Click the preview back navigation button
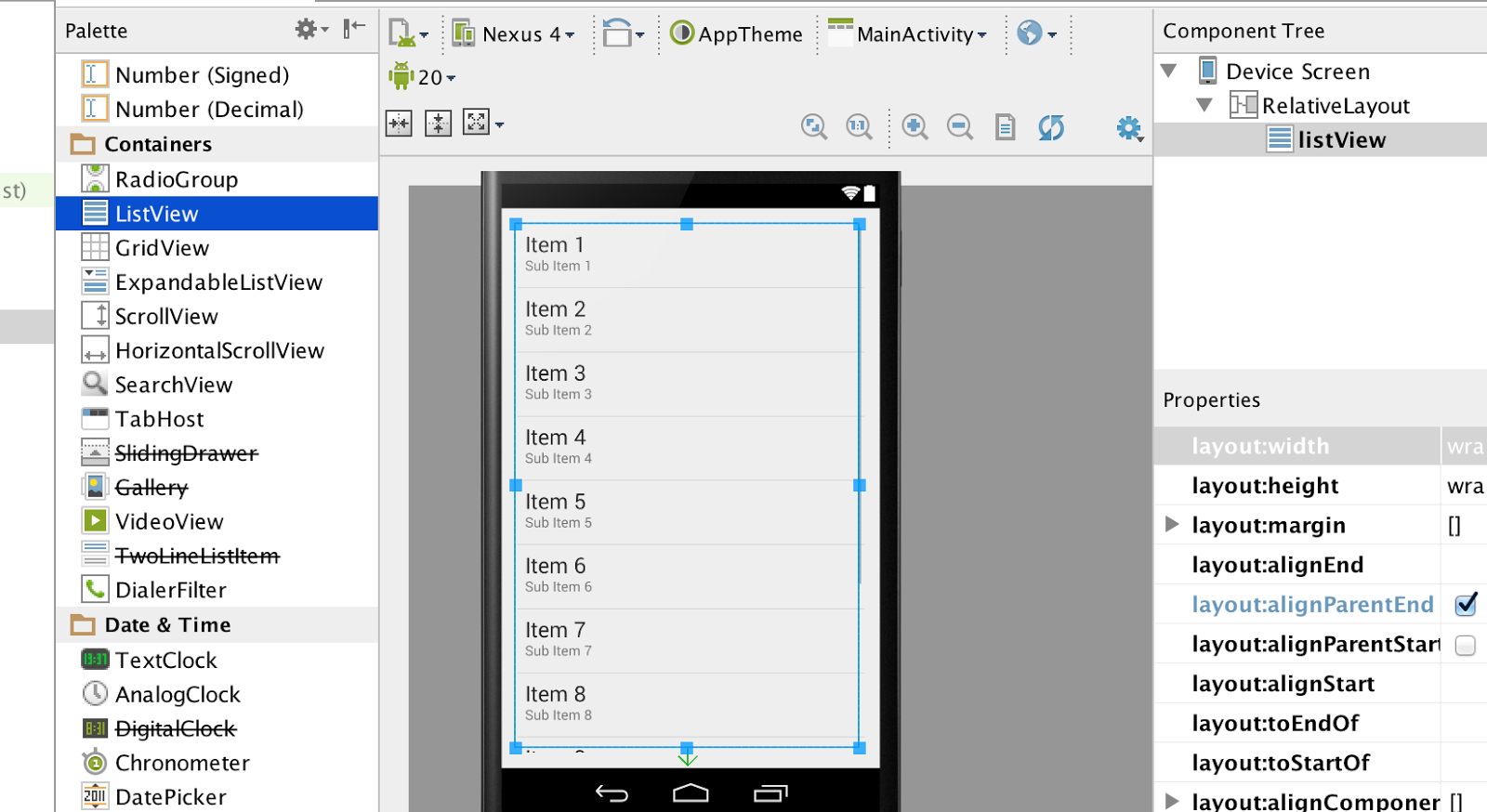Viewport: 1487px width, 812px height. pos(612,793)
